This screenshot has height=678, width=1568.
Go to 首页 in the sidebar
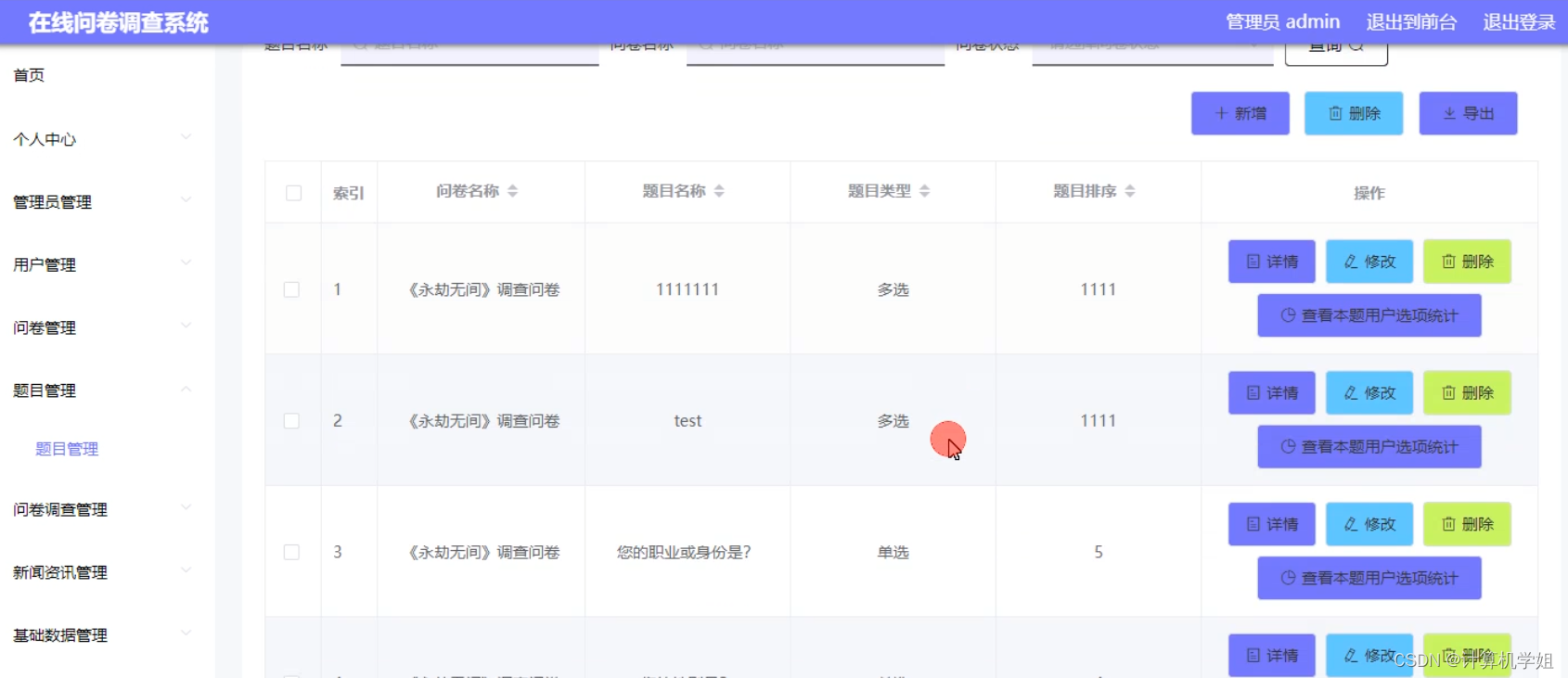pyautogui.click(x=29, y=75)
